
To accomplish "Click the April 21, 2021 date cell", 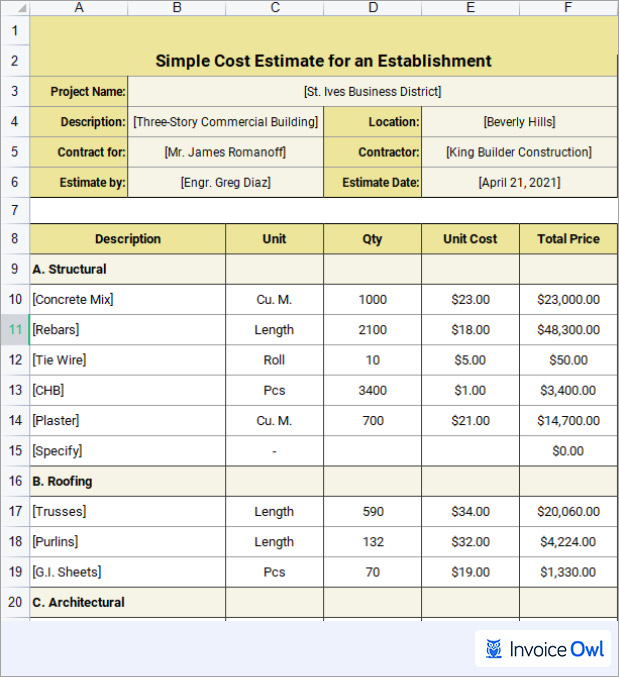I will (x=518, y=182).
